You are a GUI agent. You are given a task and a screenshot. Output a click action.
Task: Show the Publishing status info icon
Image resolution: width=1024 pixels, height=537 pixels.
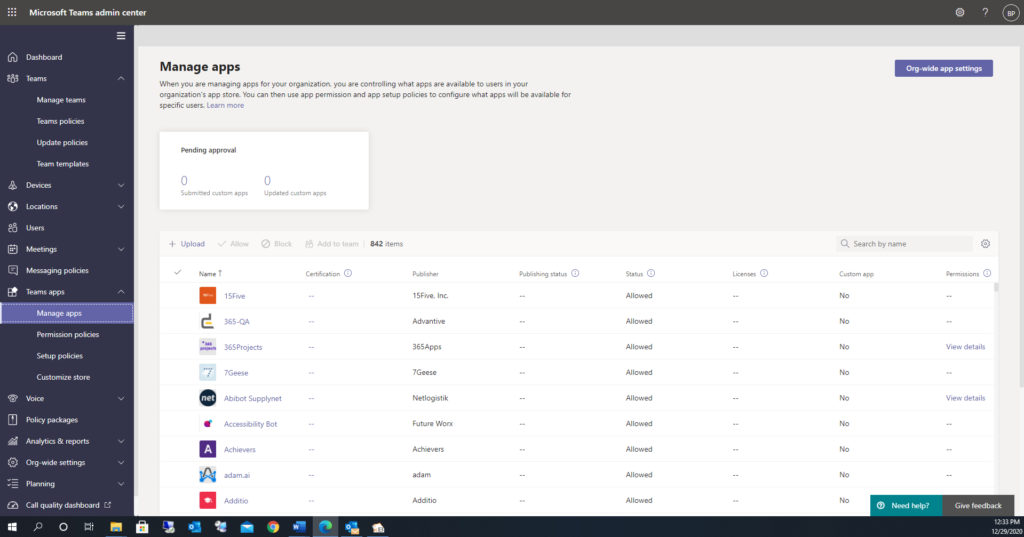point(575,274)
